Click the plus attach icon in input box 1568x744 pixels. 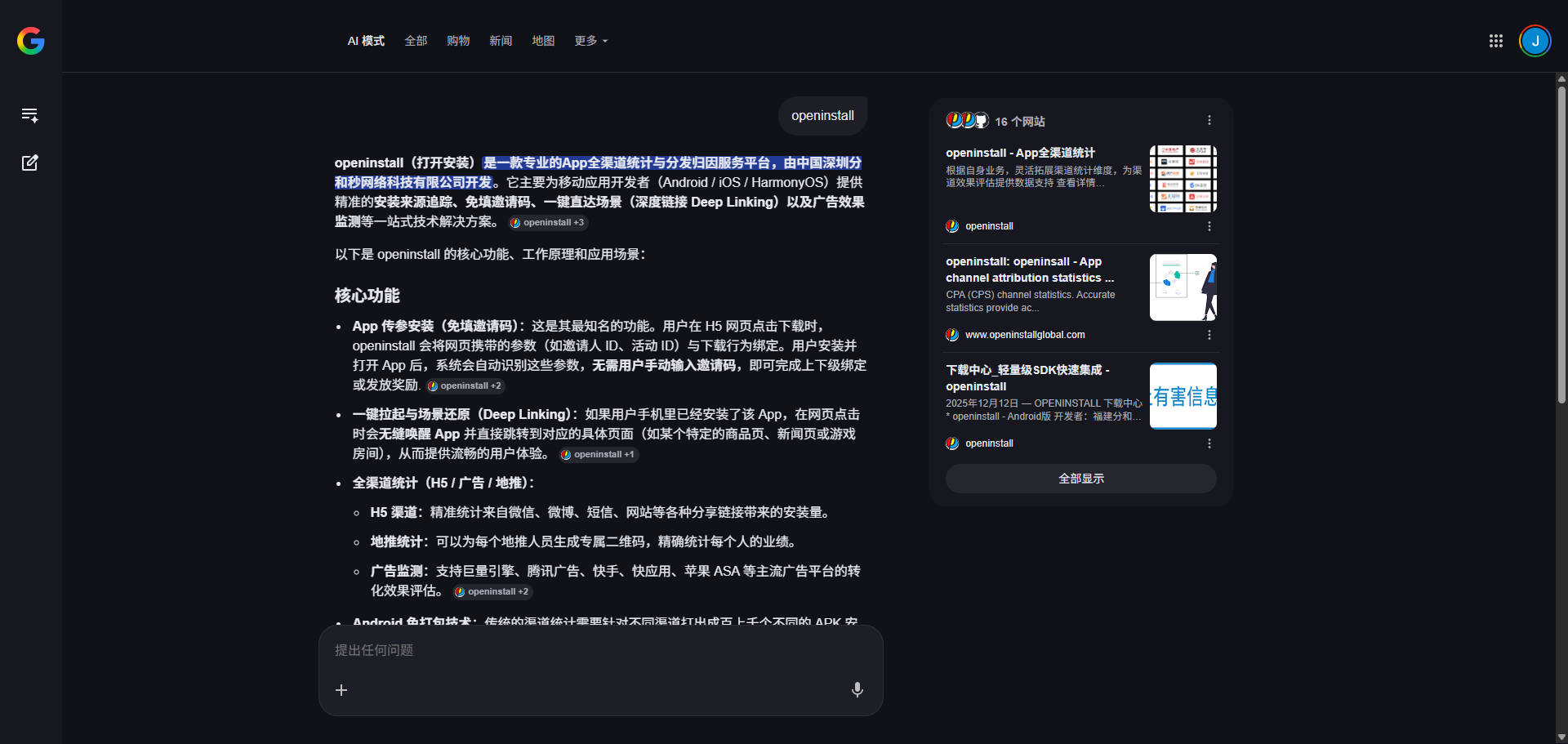click(x=341, y=690)
